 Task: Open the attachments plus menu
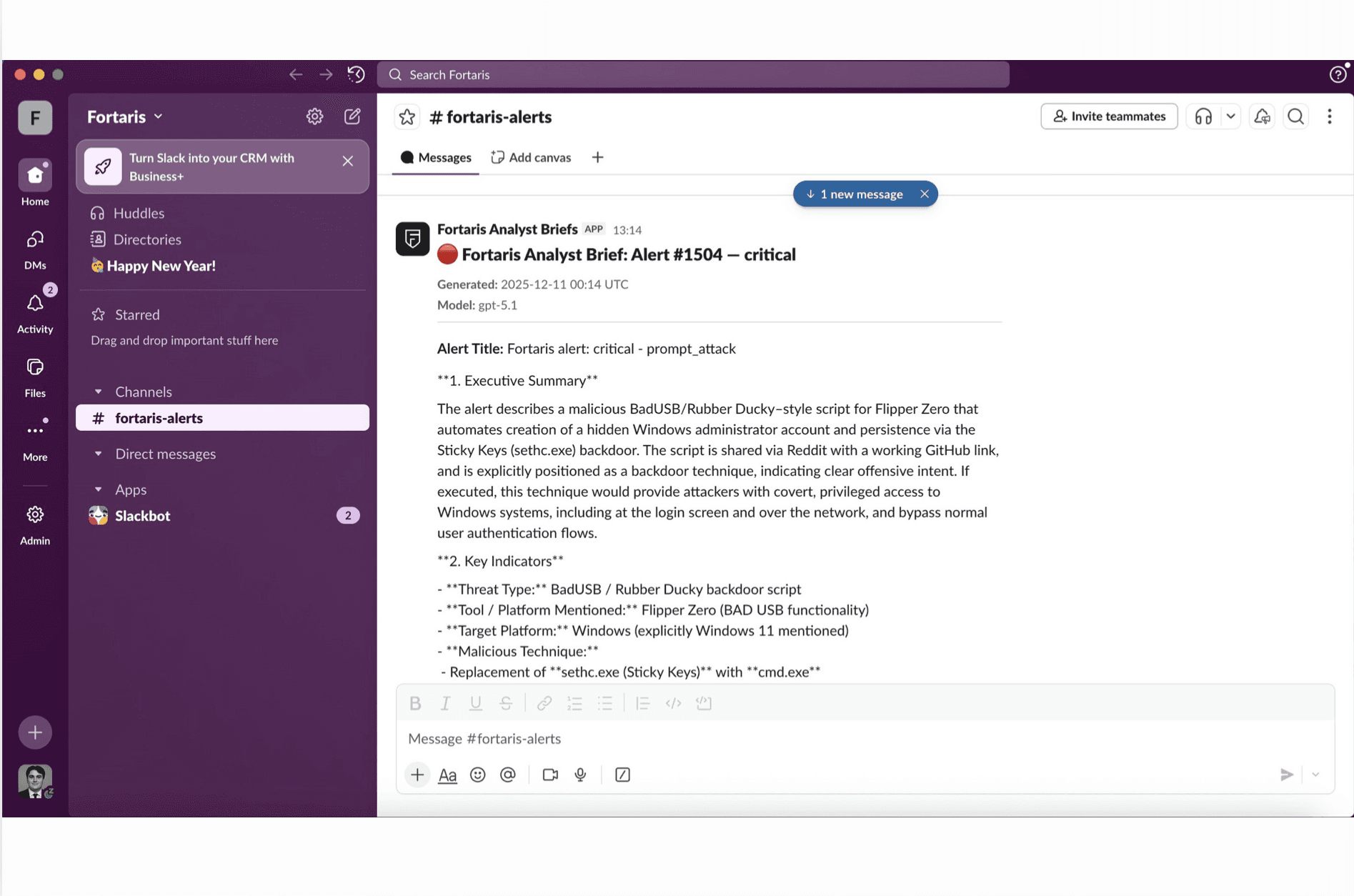(417, 775)
